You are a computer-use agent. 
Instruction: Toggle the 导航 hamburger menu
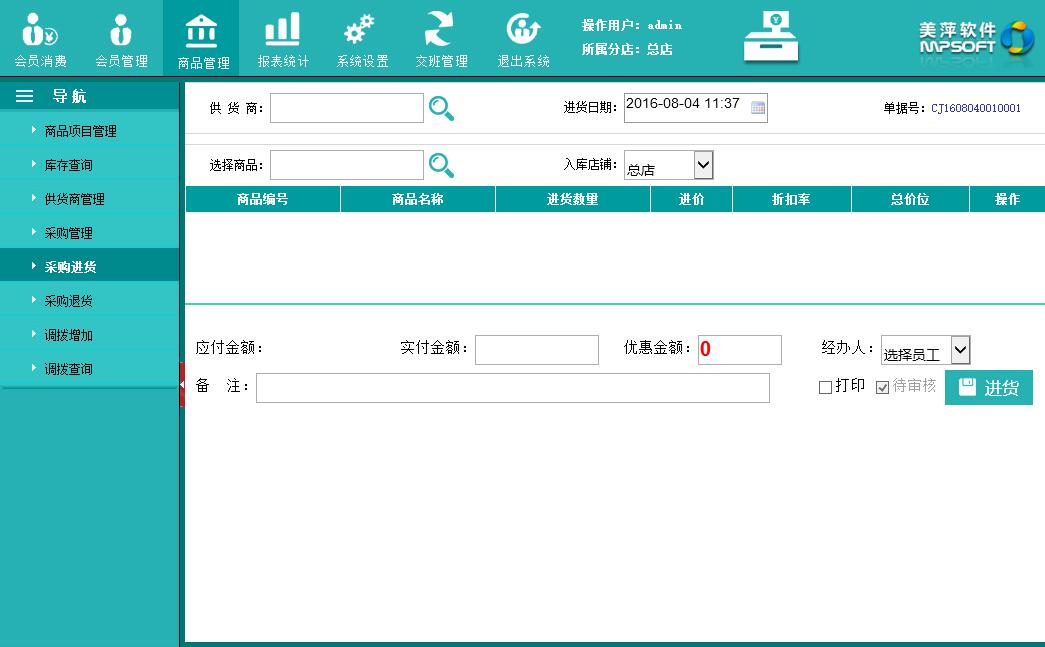click(x=25, y=96)
